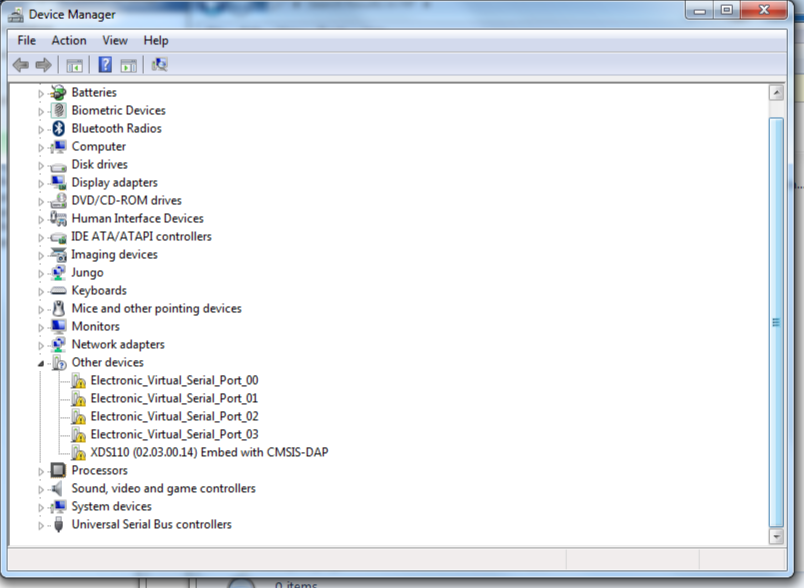
Task: Click the Biometric Devices fingerprint icon
Action: 58,110
